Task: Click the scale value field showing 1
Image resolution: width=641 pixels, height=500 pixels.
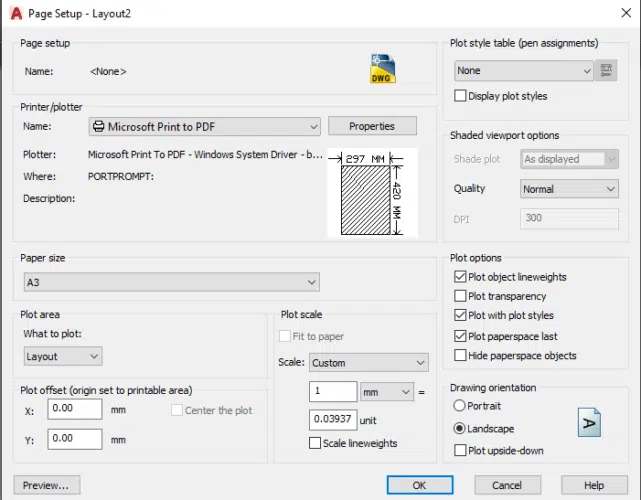Action: pyautogui.click(x=333, y=392)
